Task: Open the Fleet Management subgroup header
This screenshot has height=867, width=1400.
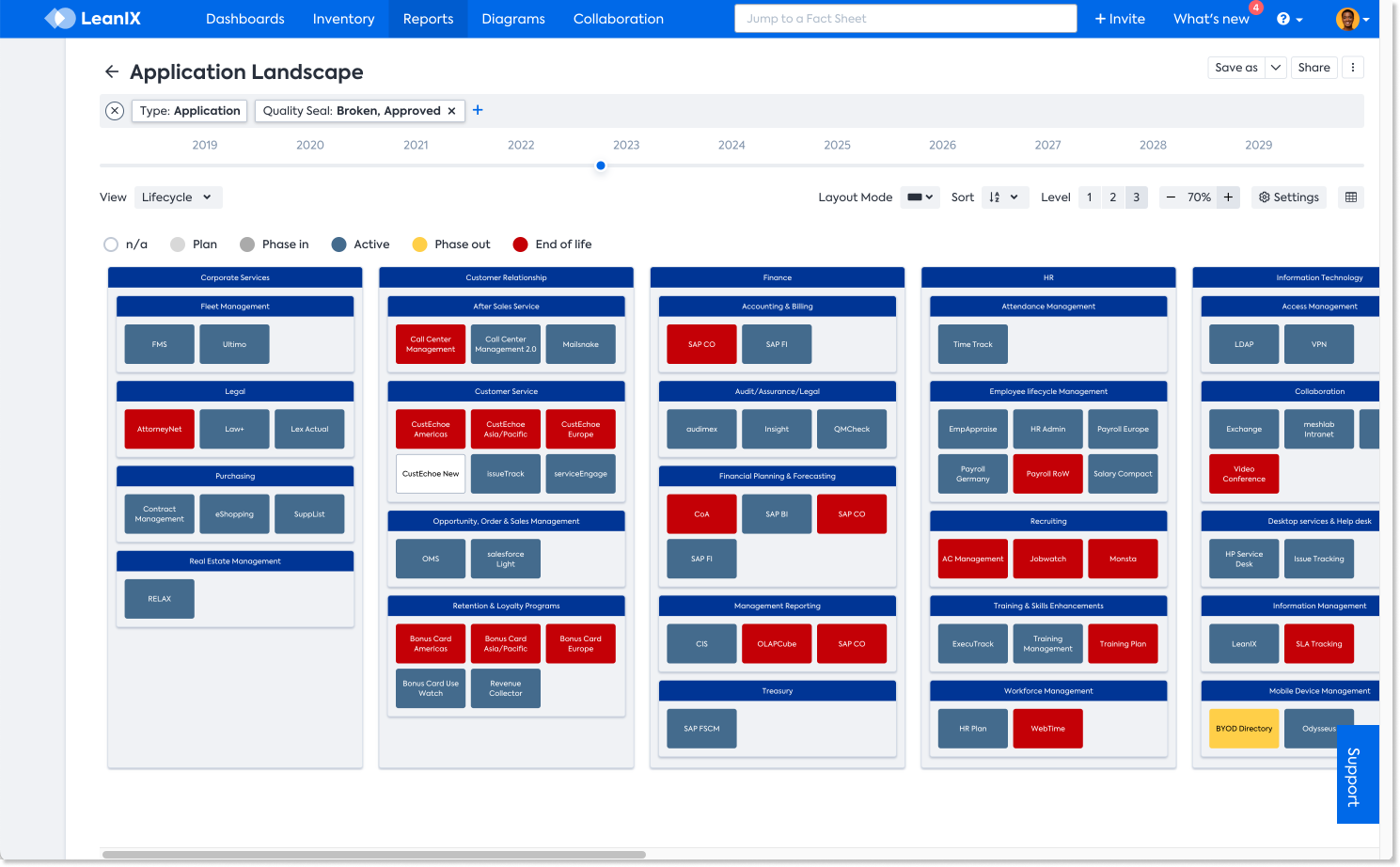Action: click(235, 307)
